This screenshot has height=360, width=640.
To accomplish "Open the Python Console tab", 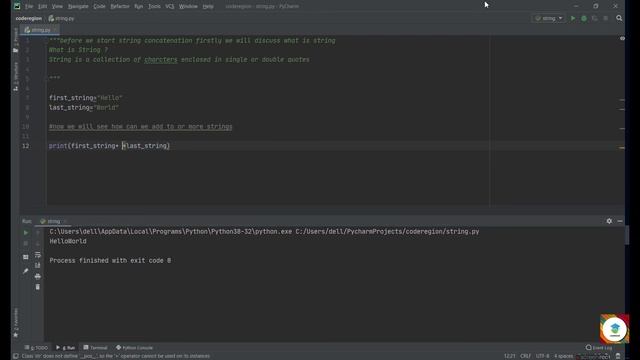I will (134, 348).
